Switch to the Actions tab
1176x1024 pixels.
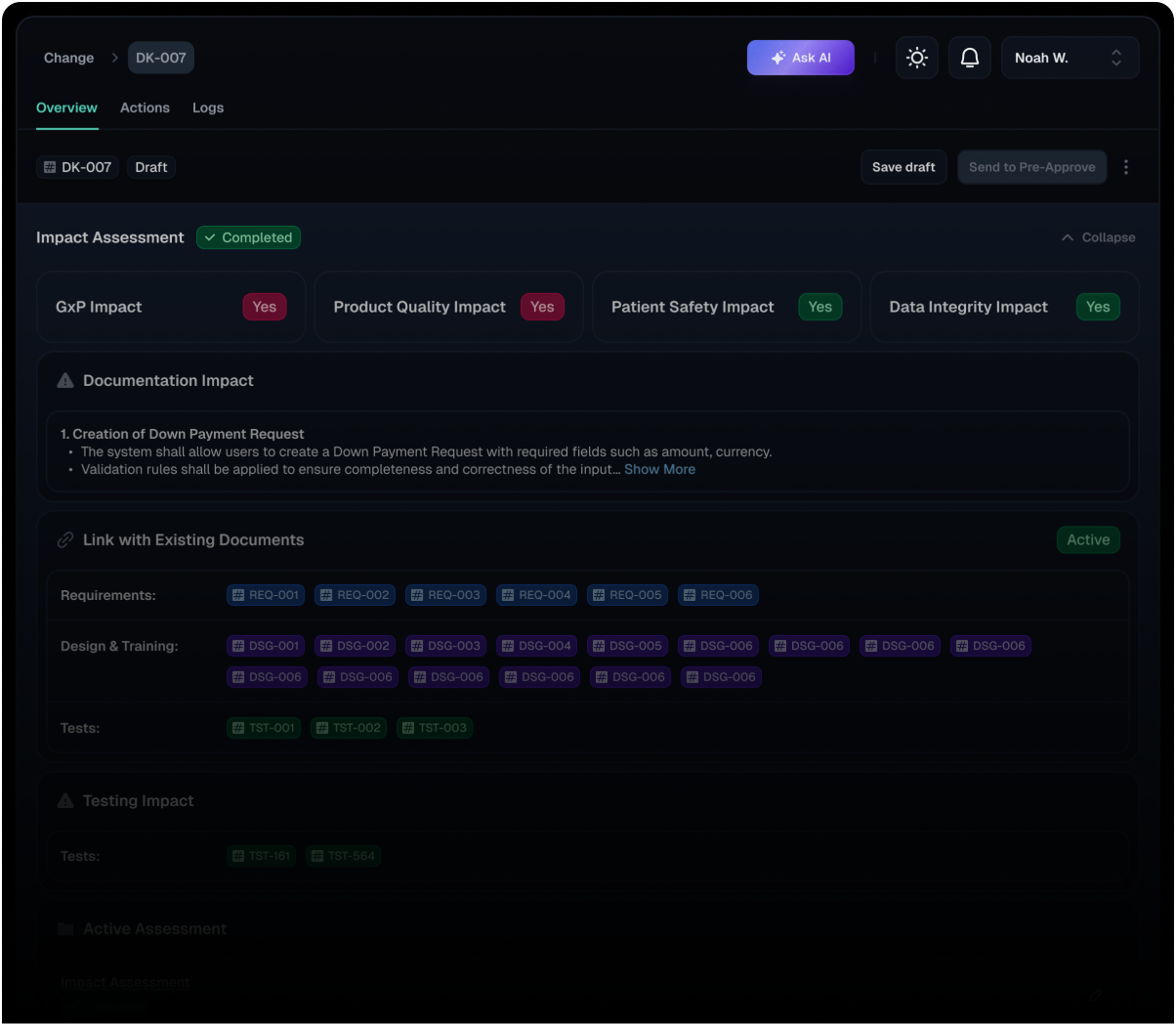[x=145, y=107]
